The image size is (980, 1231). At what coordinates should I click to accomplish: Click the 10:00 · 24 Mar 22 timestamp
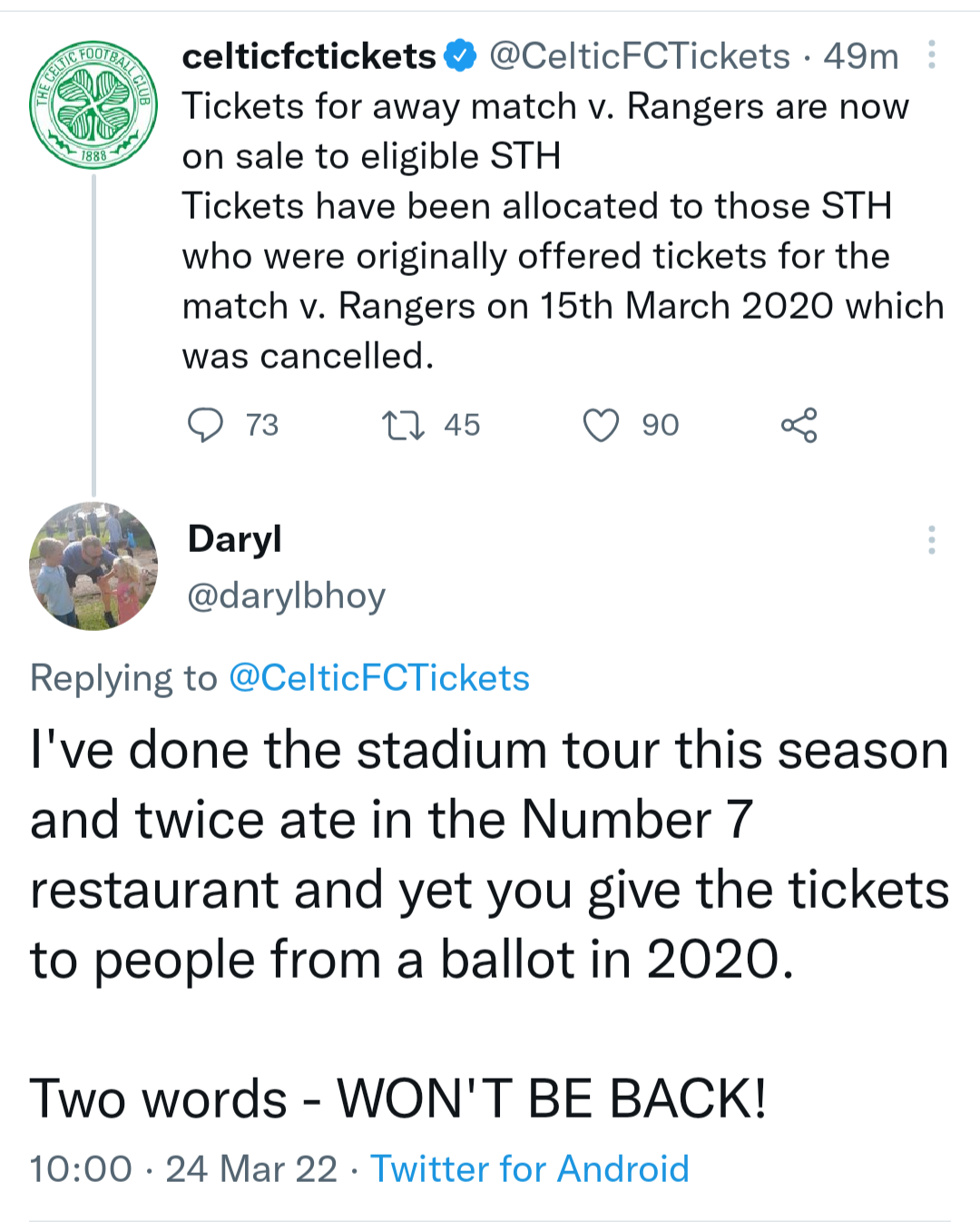click(x=183, y=1169)
